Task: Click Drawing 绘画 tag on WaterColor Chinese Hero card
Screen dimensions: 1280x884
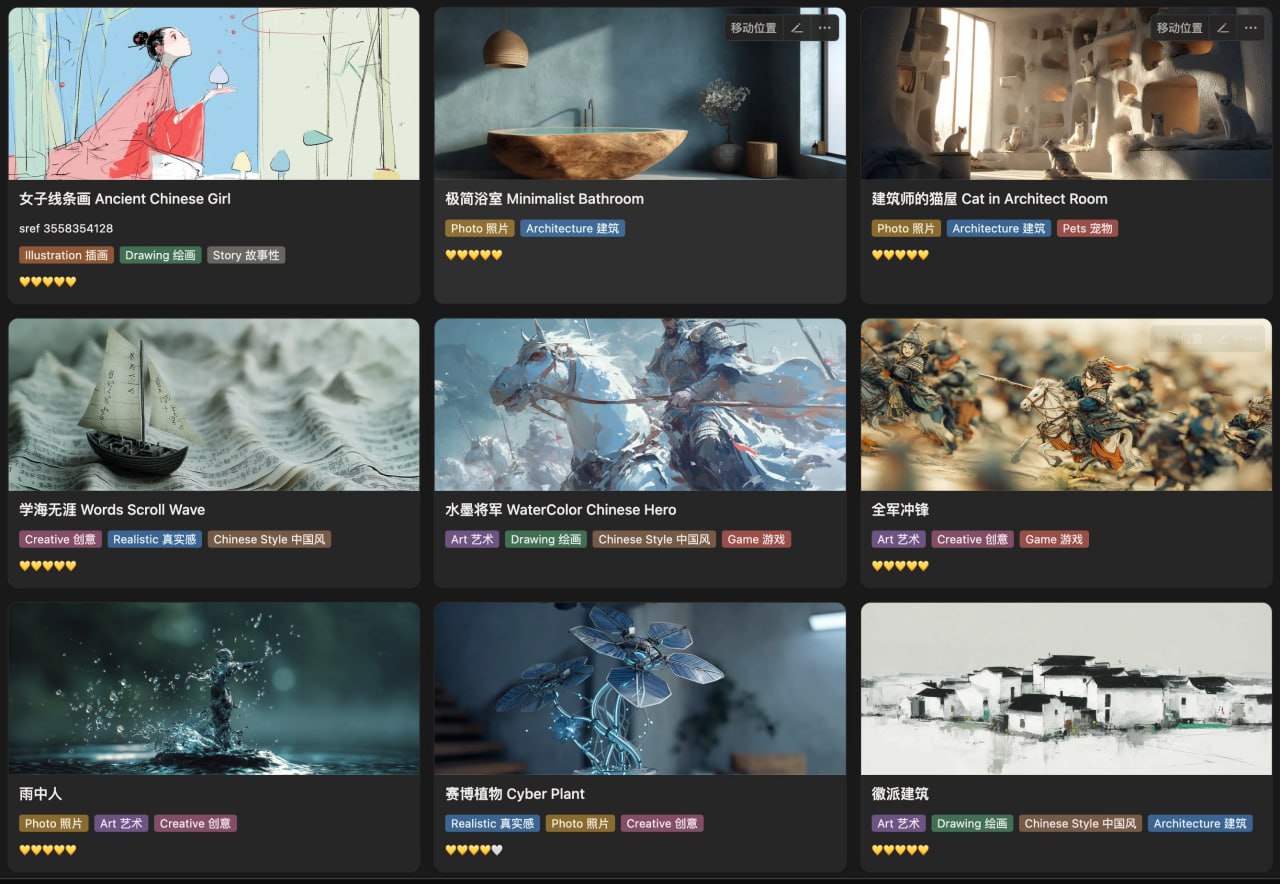Action: (x=546, y=540)
